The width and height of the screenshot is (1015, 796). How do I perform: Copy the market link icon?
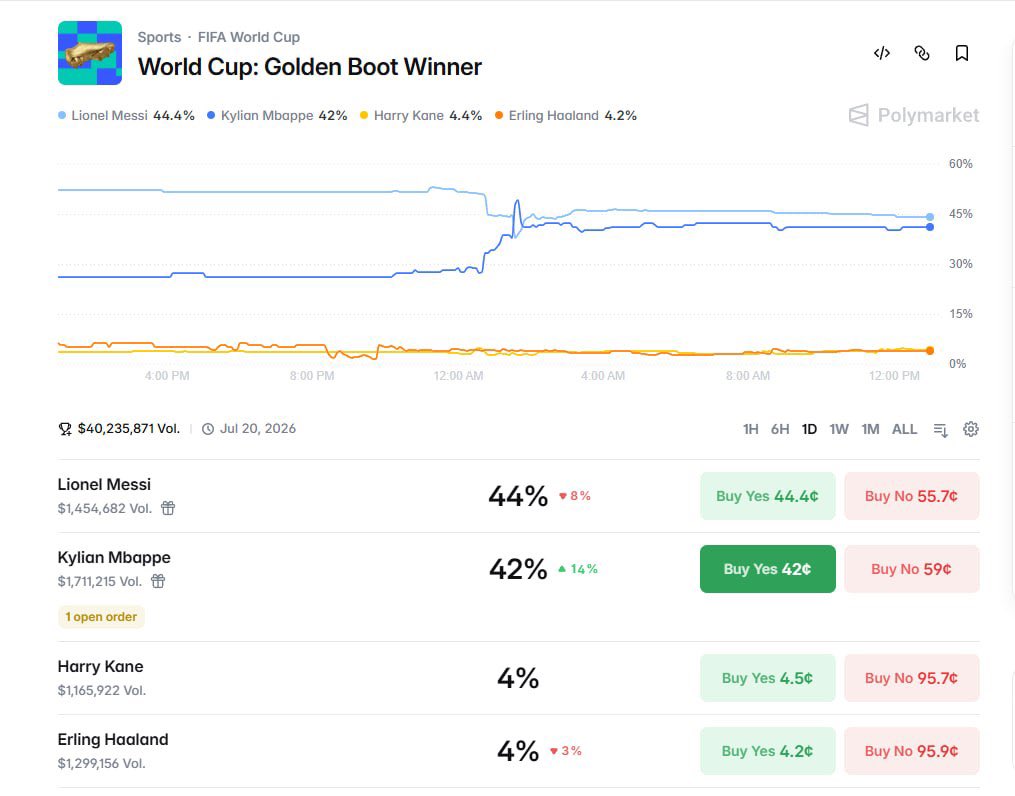click(x=922, y=53)
